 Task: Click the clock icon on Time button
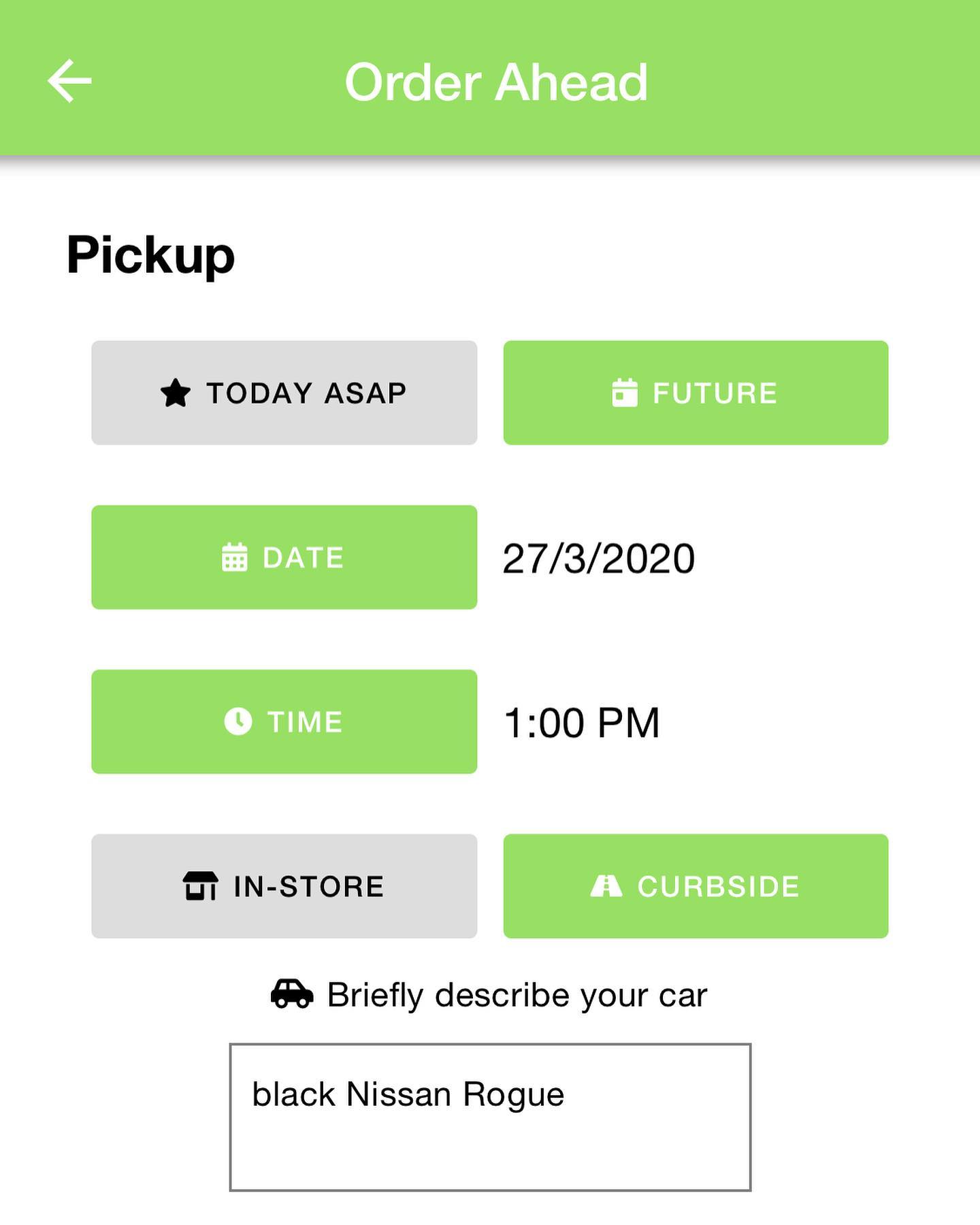238,721
